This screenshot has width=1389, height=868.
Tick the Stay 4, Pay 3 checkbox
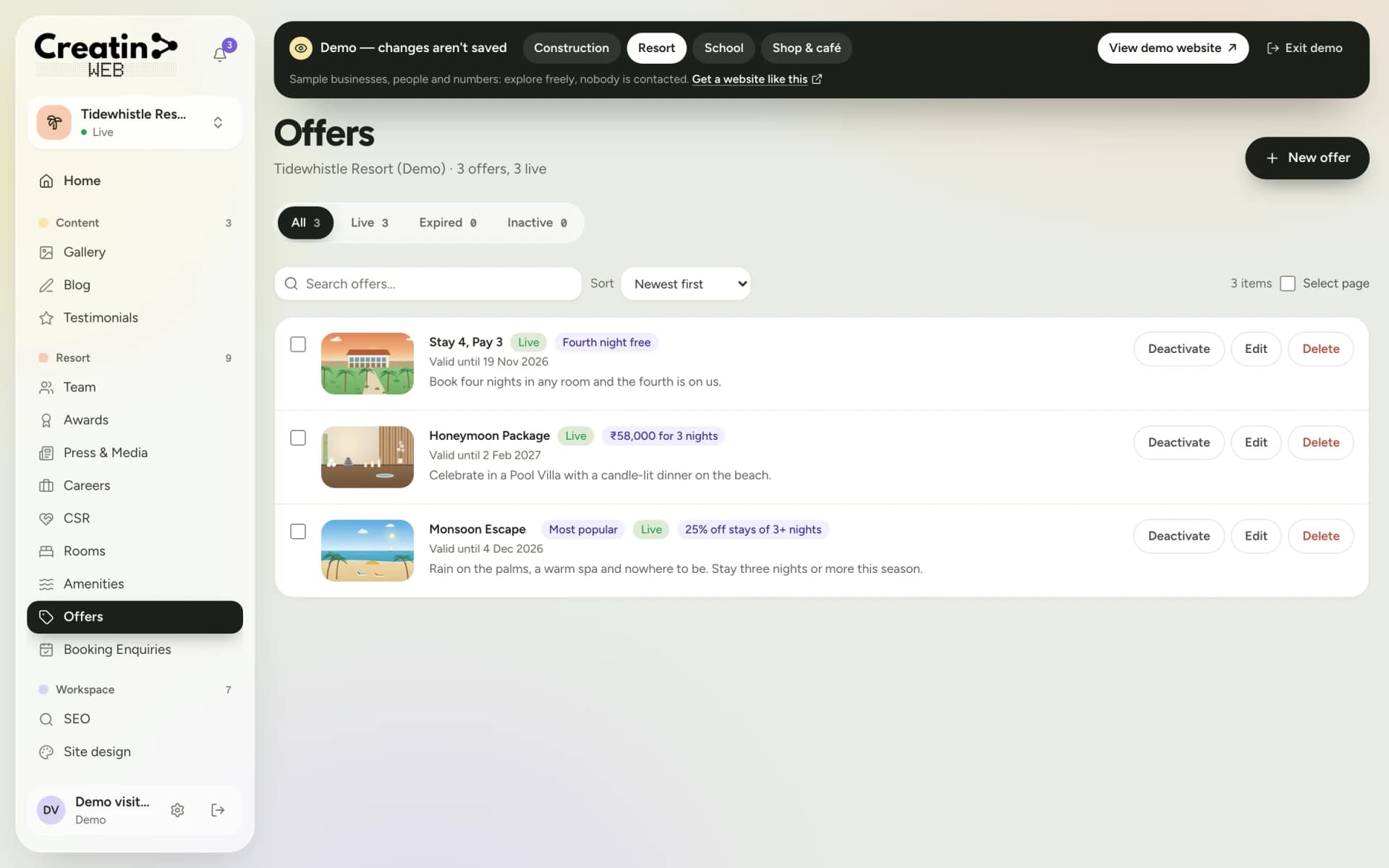[x=298, y=344]
